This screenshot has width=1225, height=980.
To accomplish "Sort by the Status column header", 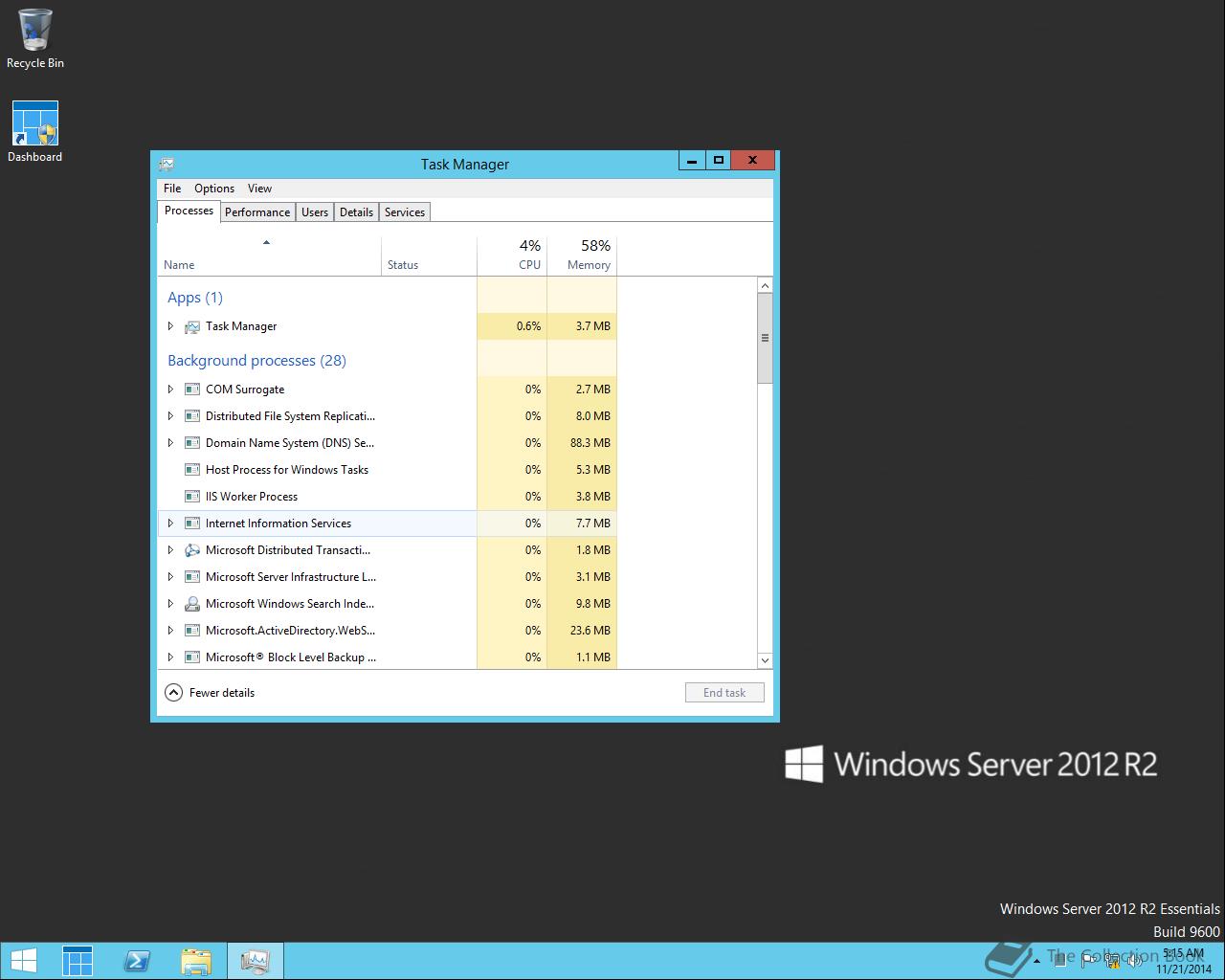I will tap(429, 256).
